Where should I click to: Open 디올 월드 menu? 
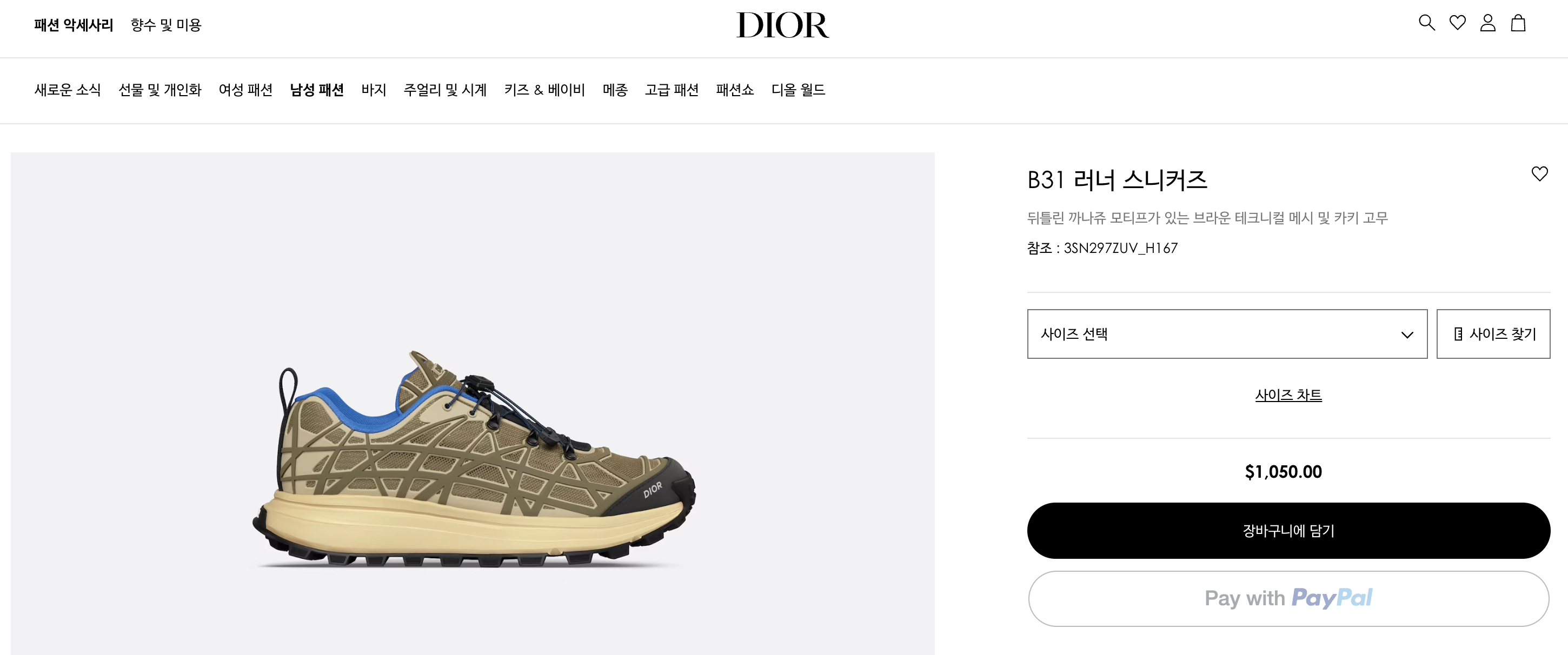click(798, 90)
